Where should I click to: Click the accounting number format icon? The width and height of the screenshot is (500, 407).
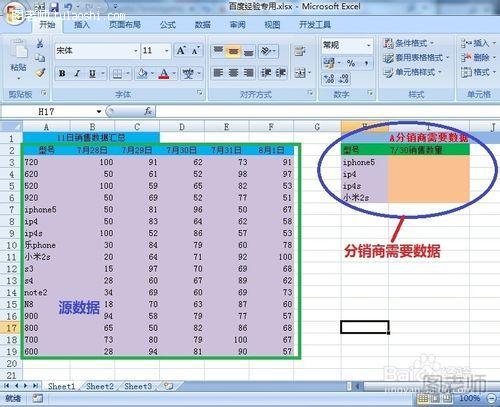pos(329,63)
